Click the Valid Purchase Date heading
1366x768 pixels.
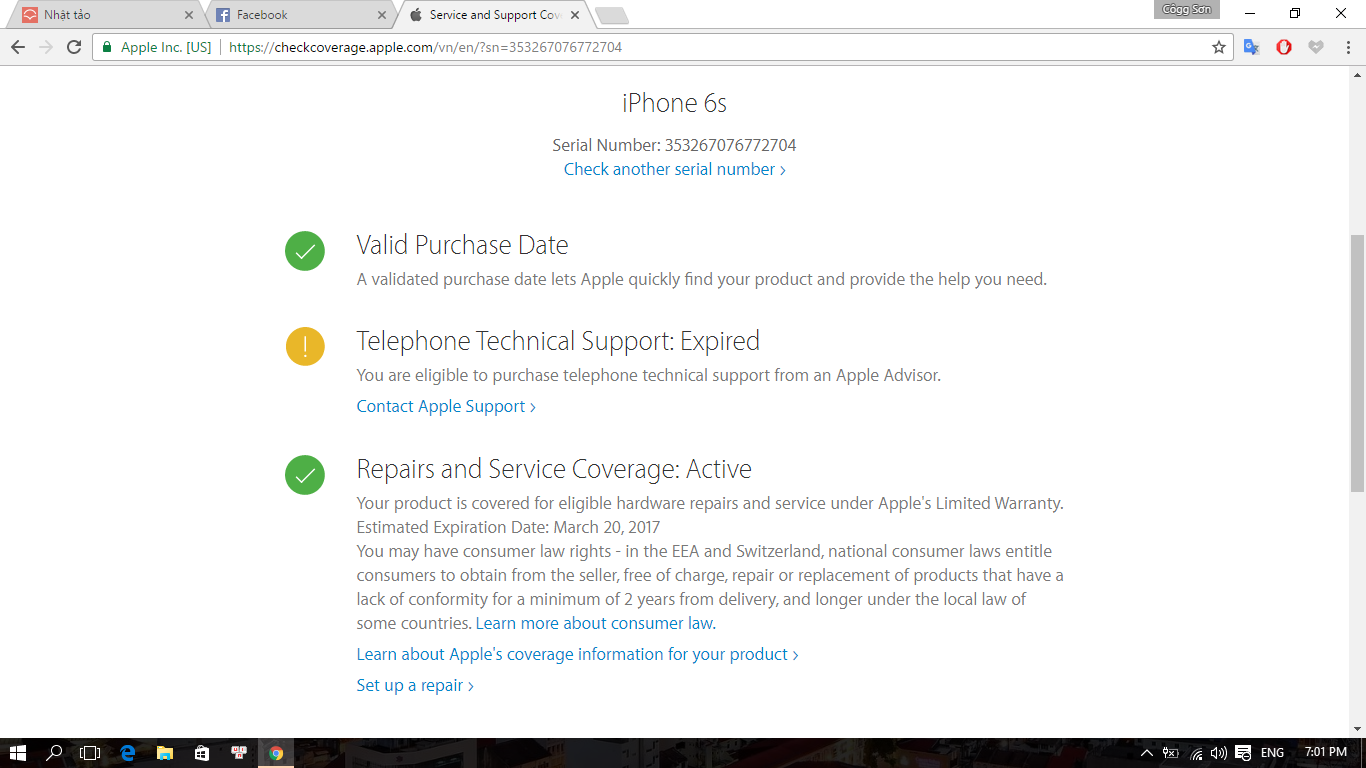pyautogui.click(x=462, y=245)
